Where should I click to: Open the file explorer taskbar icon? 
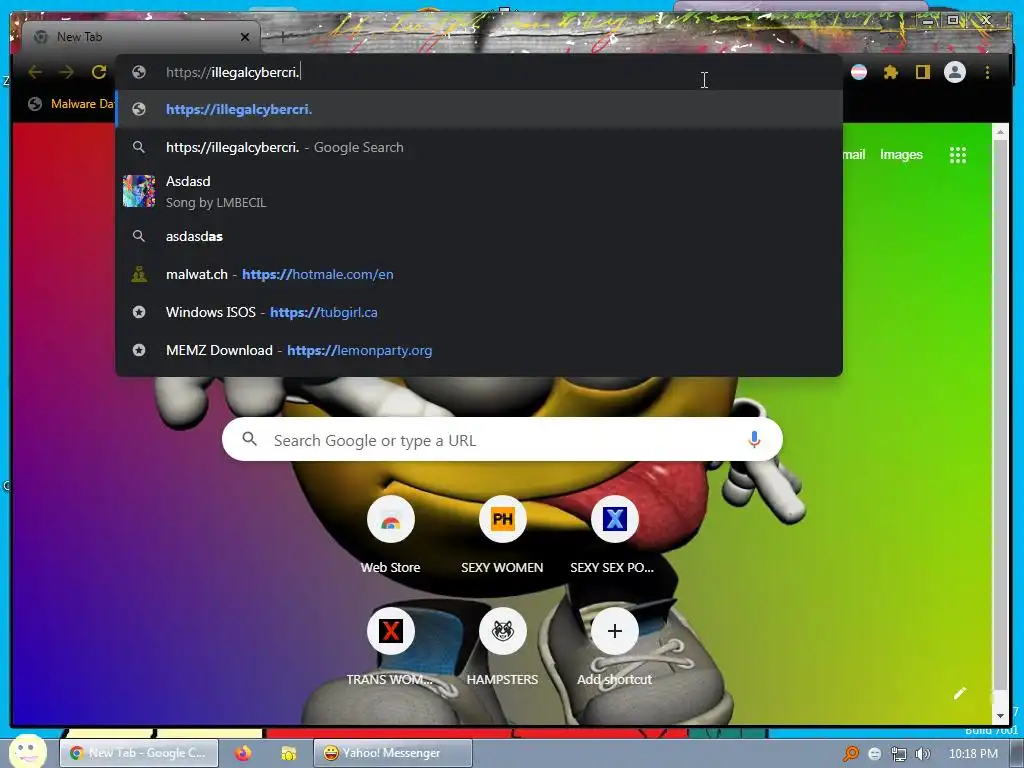288,753
